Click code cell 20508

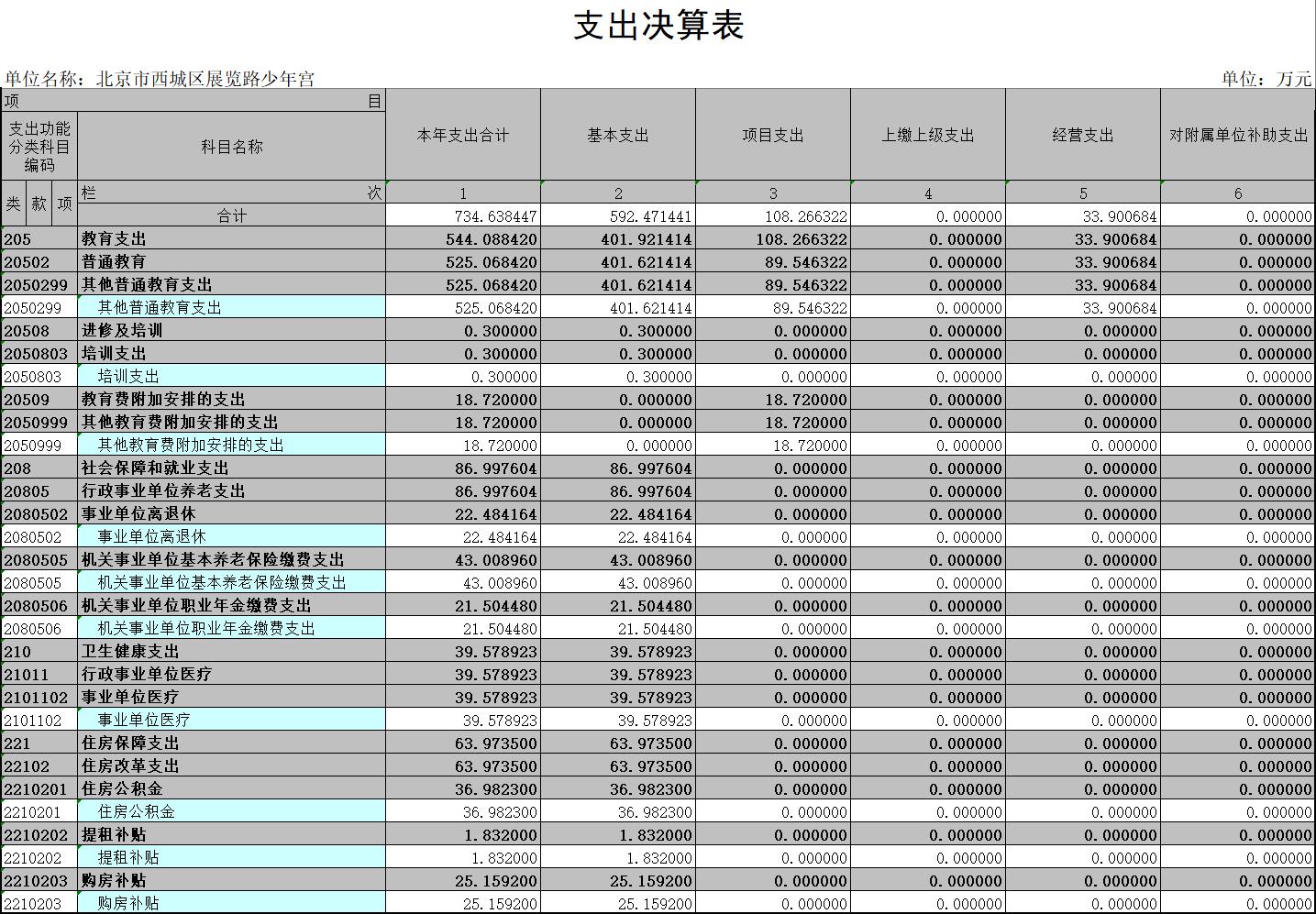(39, 331)
